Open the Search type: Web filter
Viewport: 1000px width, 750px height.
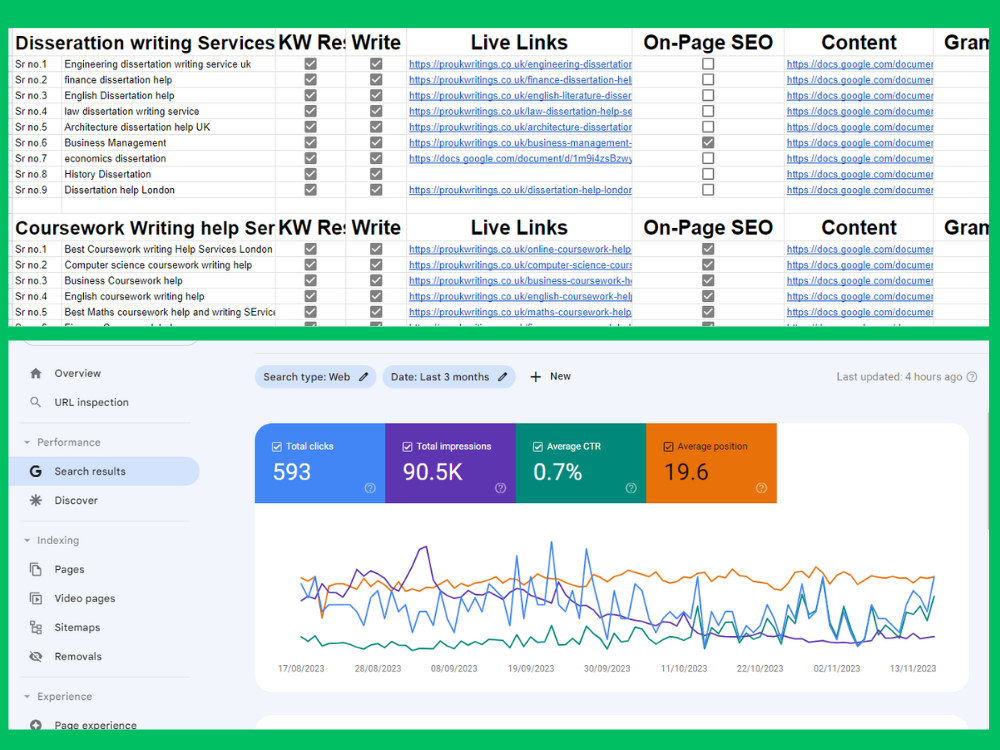click(x=315, y=376)
